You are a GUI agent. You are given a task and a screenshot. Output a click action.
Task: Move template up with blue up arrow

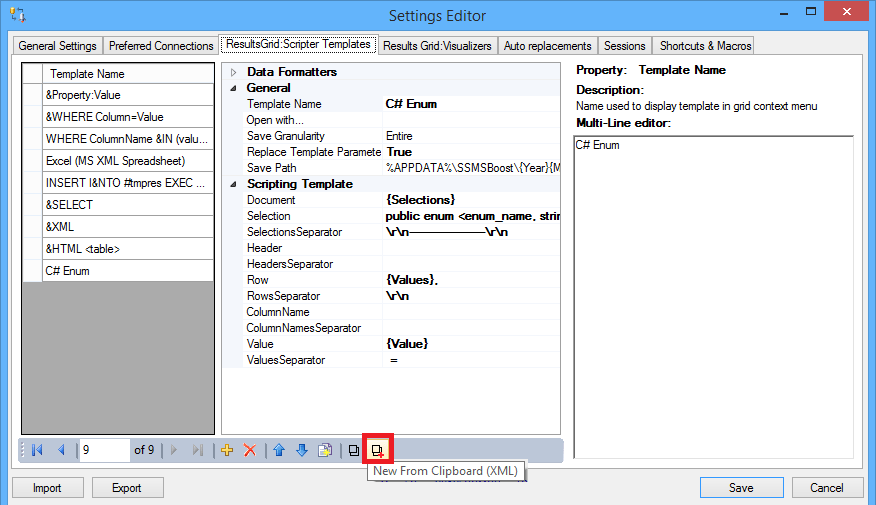(x=279, y=450)
